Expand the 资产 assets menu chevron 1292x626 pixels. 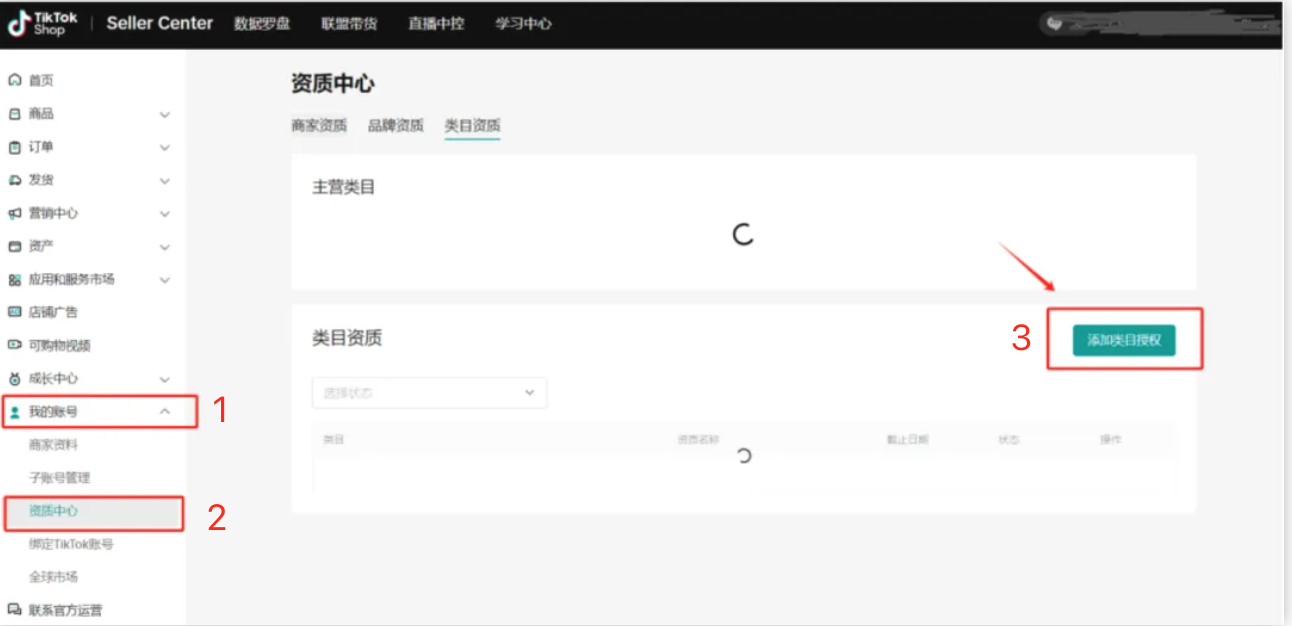165,247
